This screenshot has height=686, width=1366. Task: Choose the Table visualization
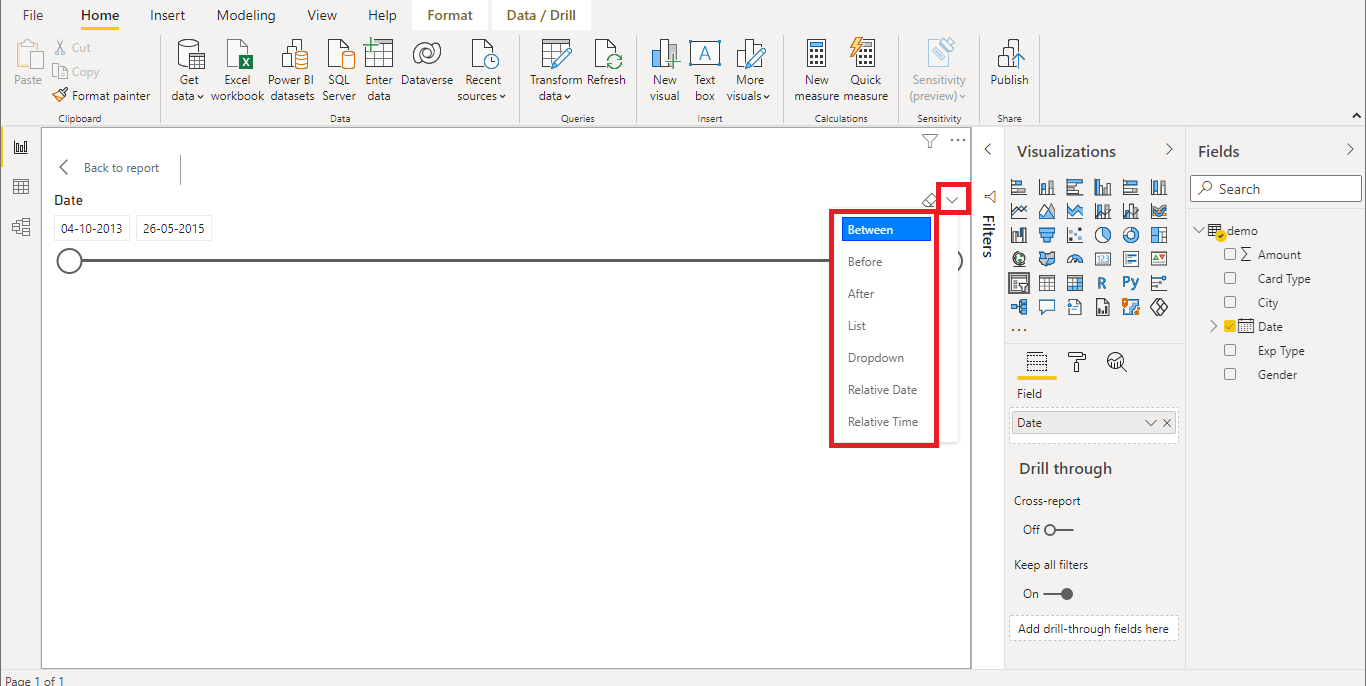(x=1047, y=282)
